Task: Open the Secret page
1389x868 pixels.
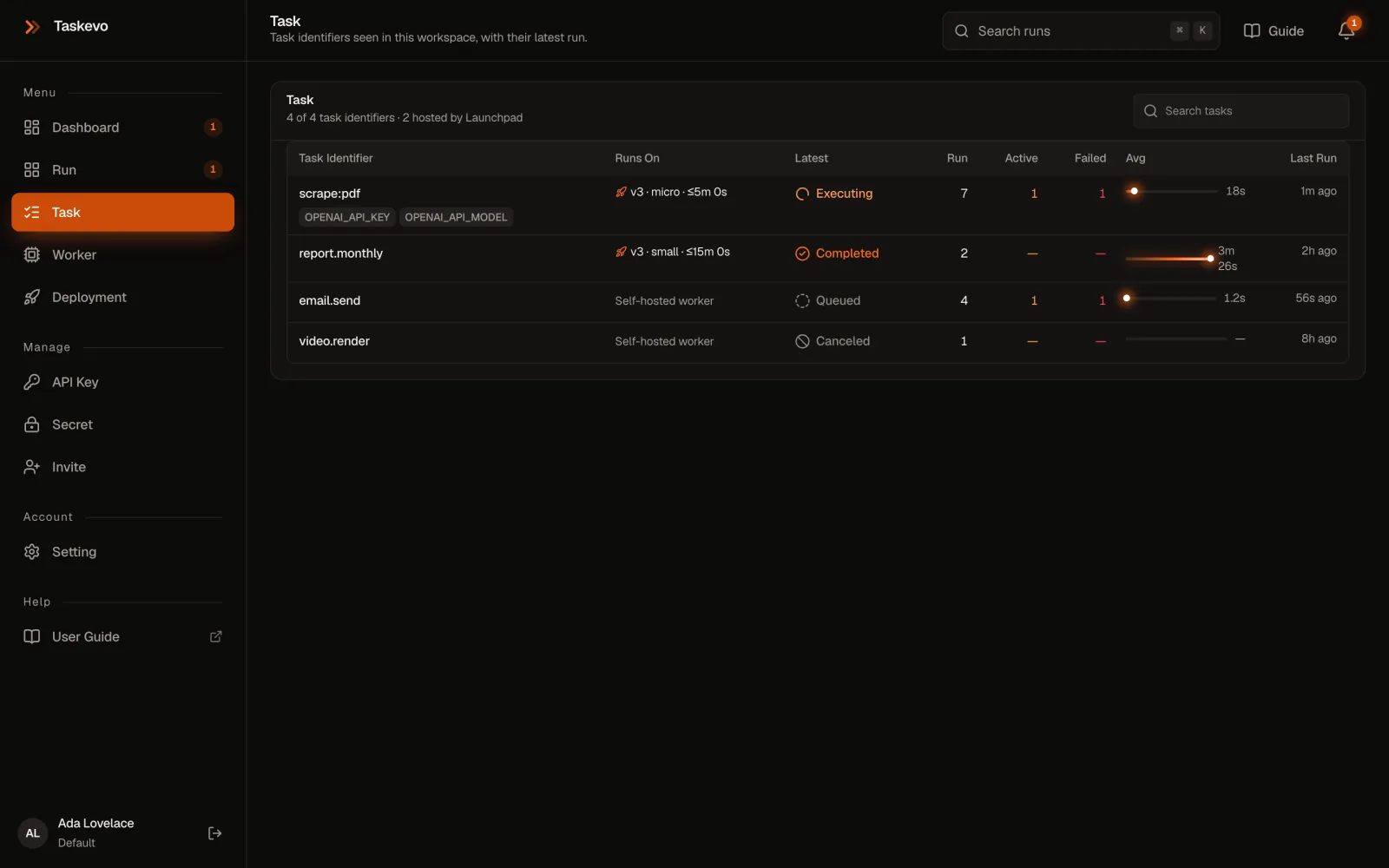Action: click(x=122, y=424)
